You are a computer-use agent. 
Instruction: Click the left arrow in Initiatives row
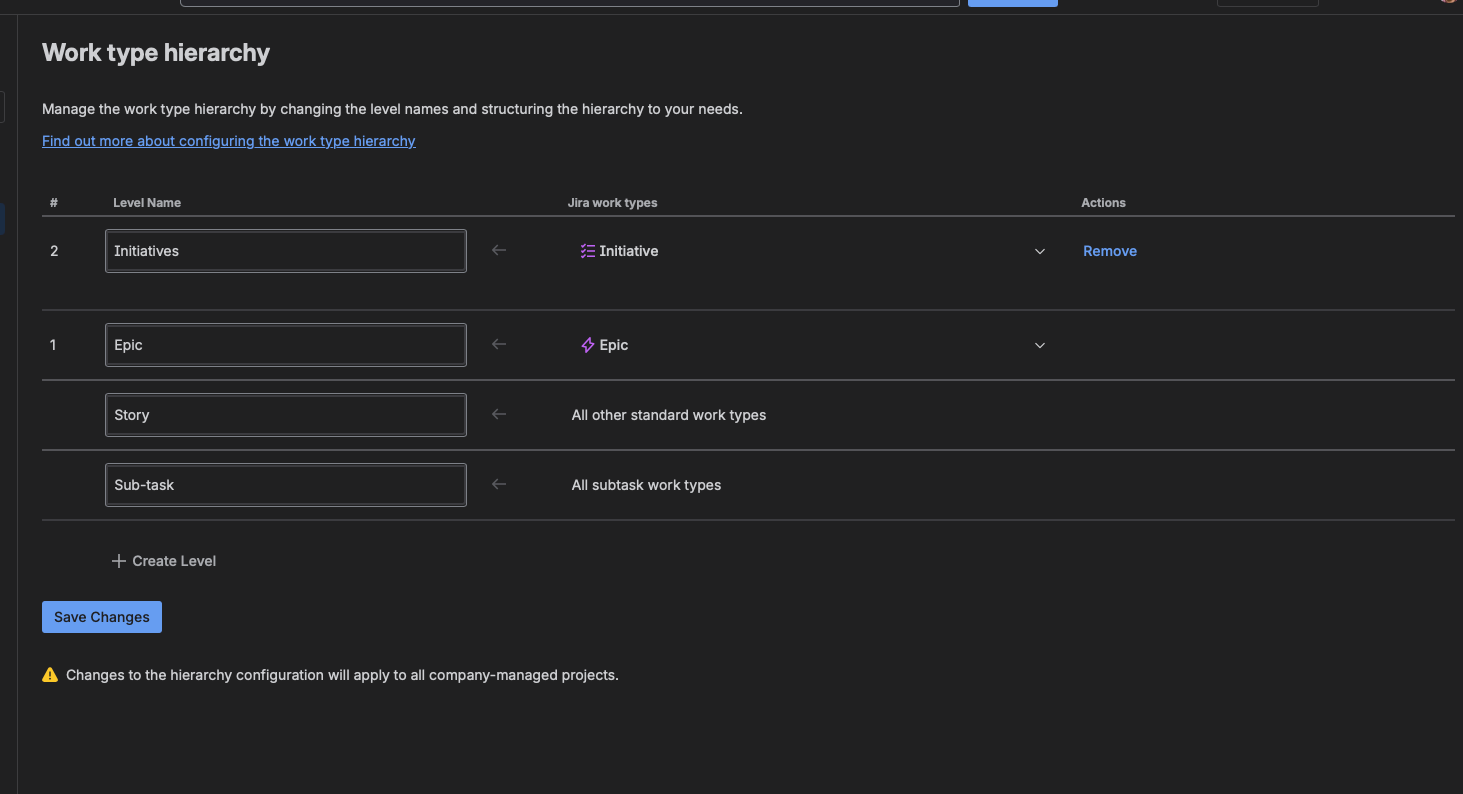499,250
